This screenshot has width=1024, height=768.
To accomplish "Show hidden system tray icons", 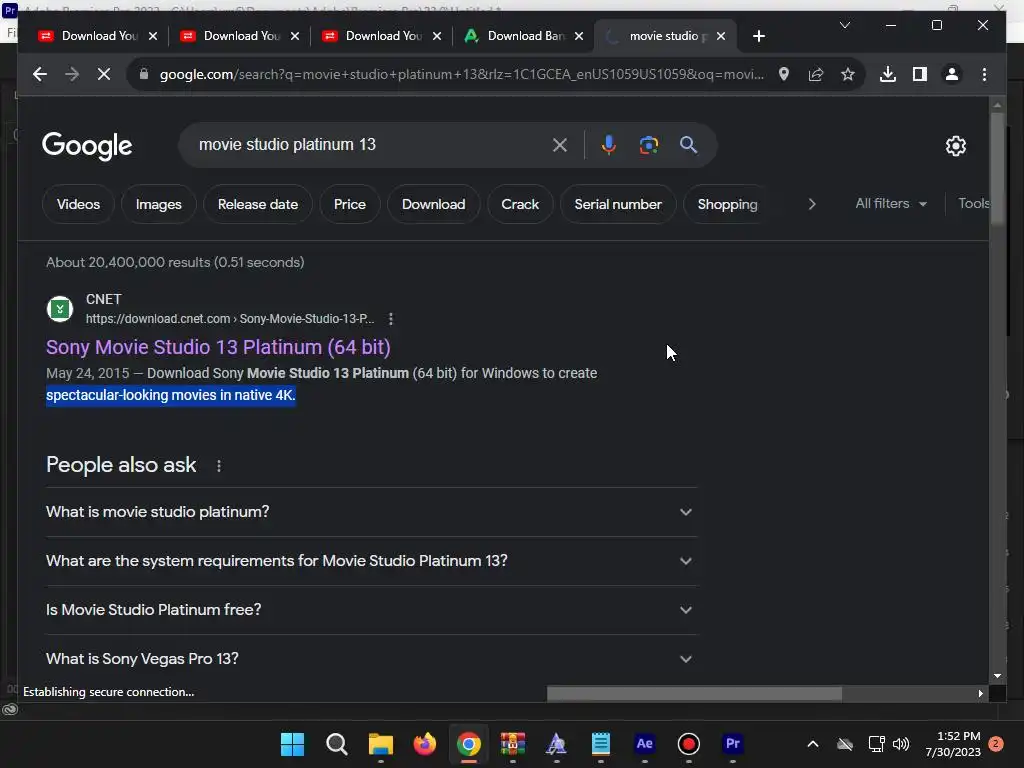I will pyautogui.click(x=812, y=744).
